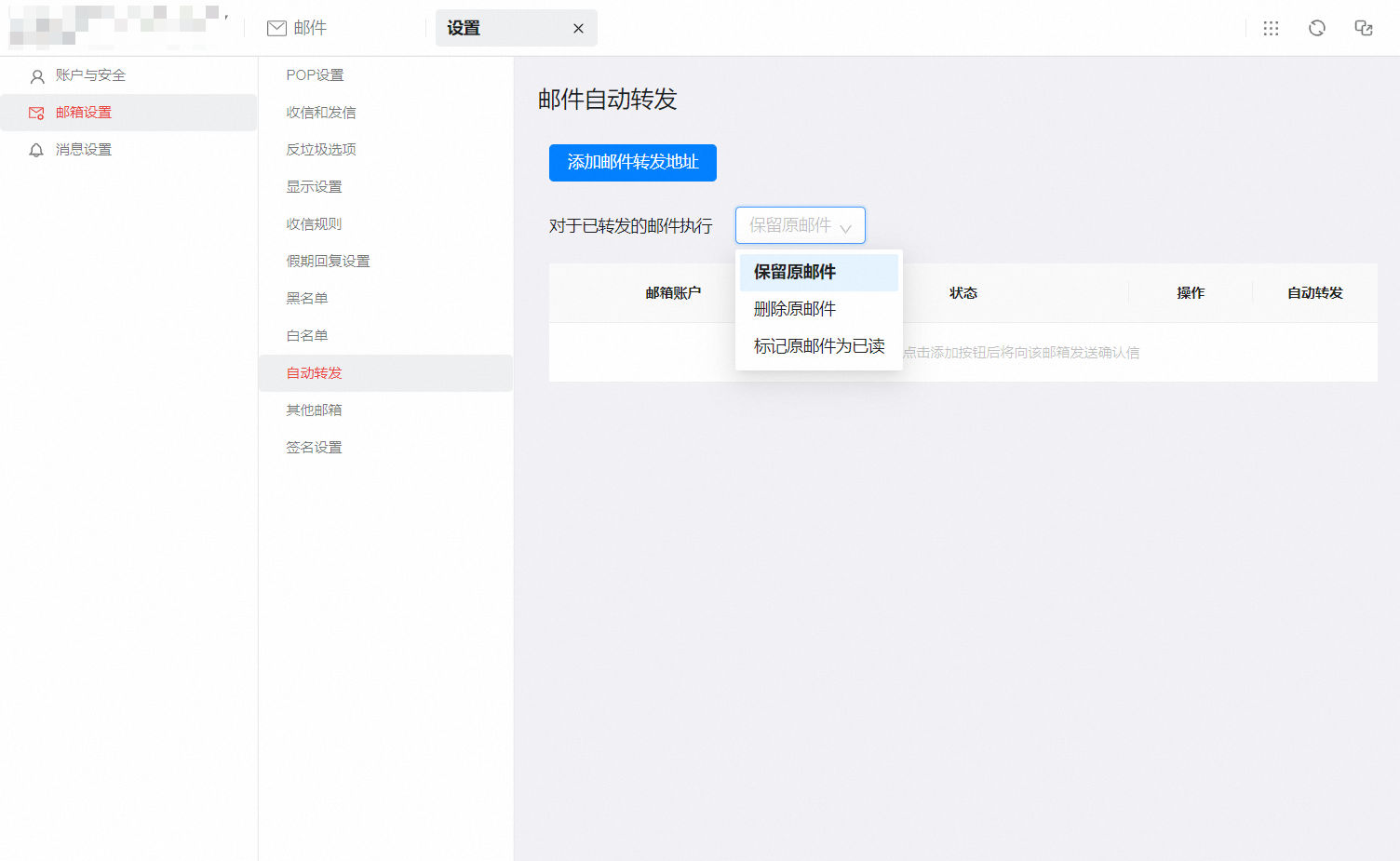Open 邮箱设置 section
Image resolution: width=1400 pixels, height=861 pixels.
128,113
